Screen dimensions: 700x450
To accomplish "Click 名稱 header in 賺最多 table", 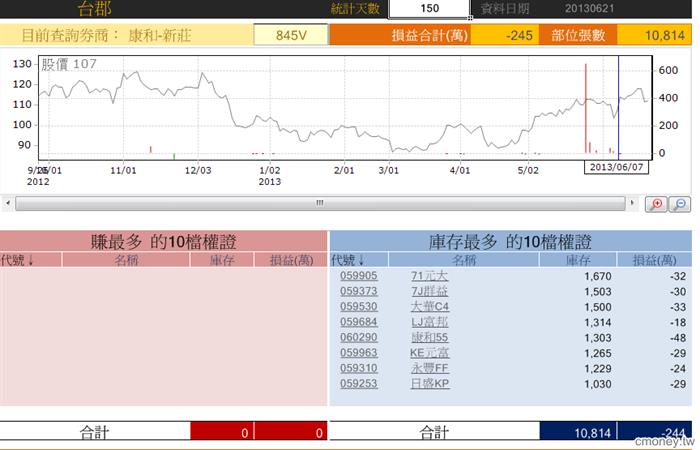I will [x=126, y=260].
